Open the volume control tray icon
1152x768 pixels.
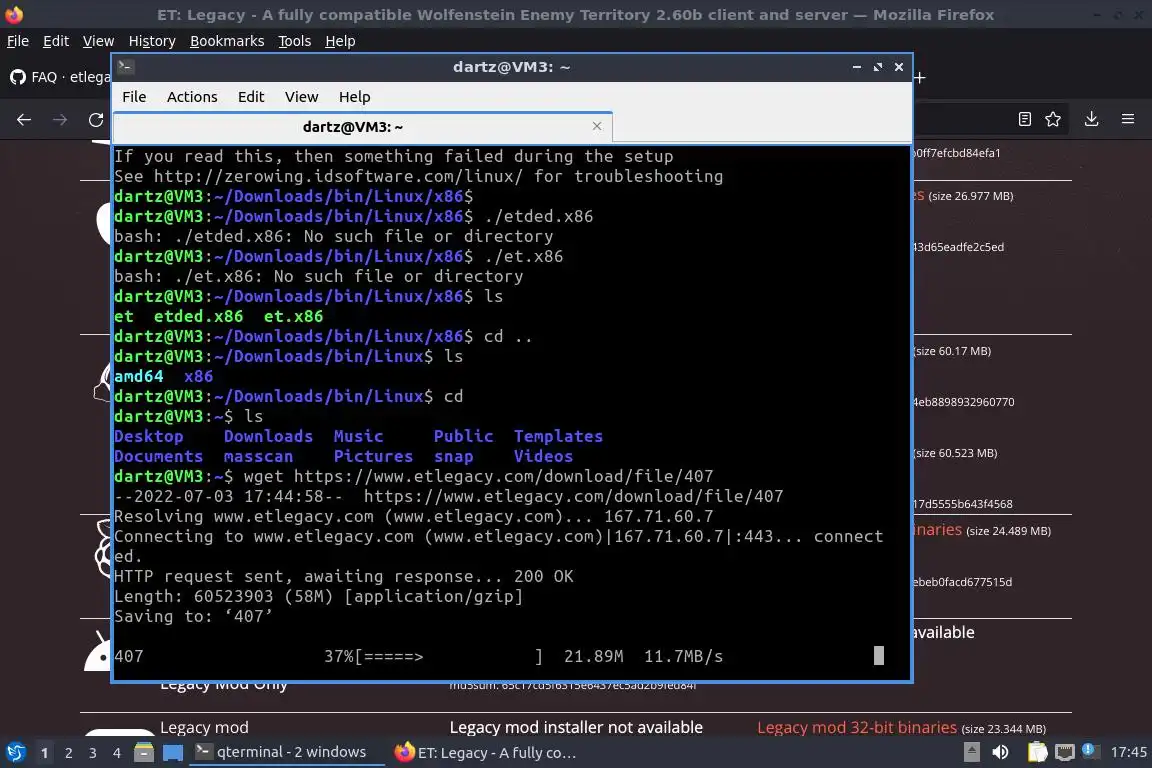[1000, 752]
